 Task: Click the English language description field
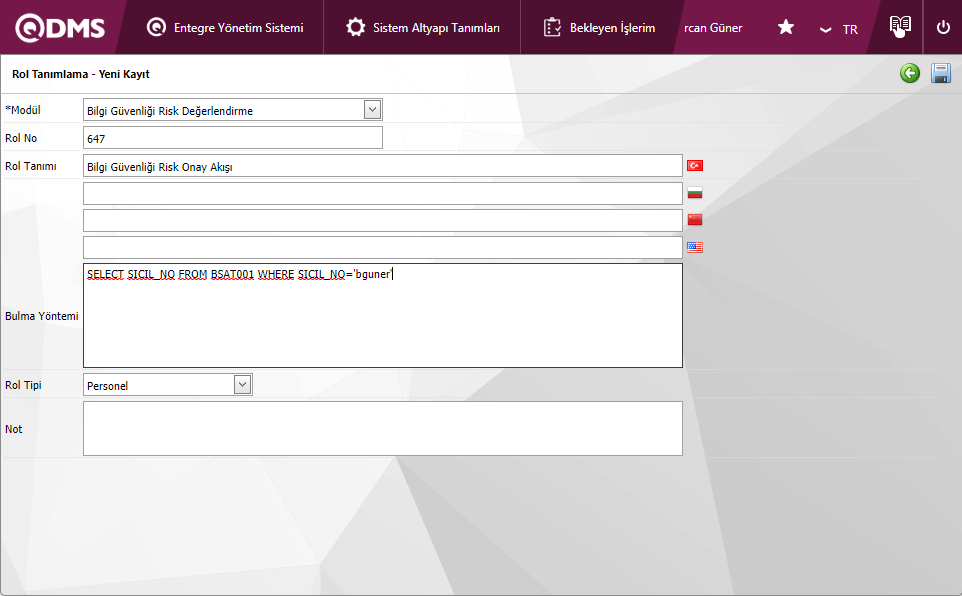[x=383, y=247]
